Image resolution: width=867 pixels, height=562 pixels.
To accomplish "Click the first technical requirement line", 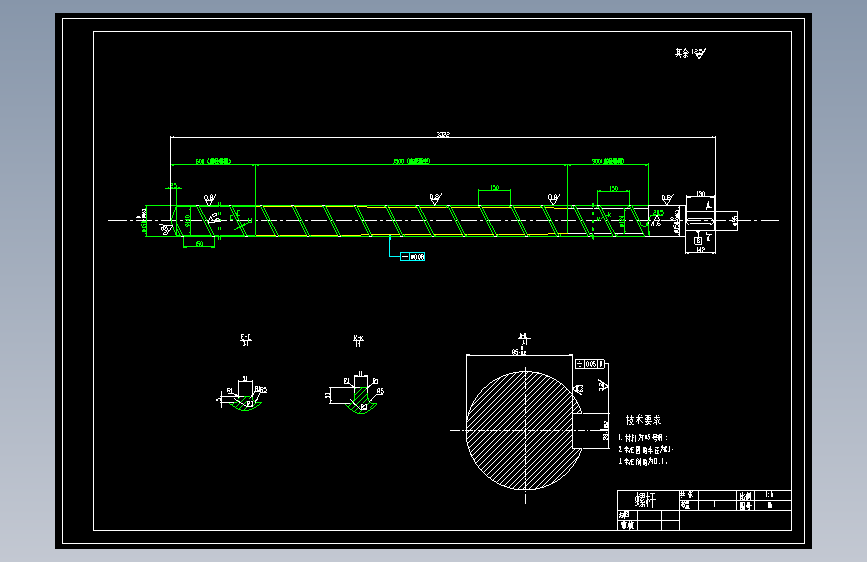I will tap(643, 438).
